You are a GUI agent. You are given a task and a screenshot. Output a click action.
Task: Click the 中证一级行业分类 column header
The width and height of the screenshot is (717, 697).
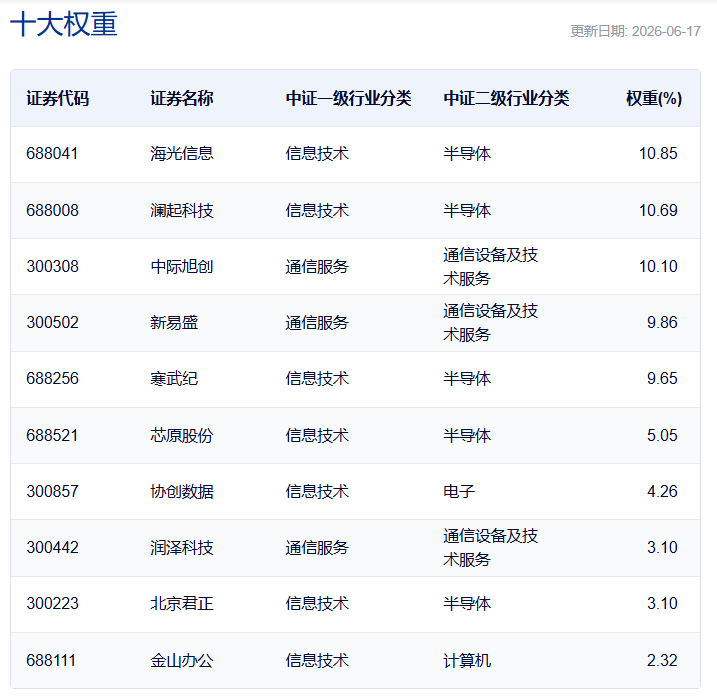click(348, 98)
